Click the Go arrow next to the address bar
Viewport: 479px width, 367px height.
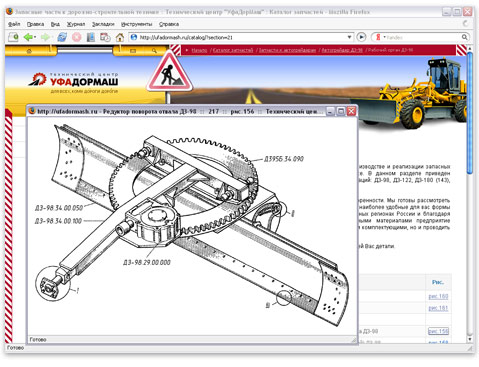pos(361,37)
